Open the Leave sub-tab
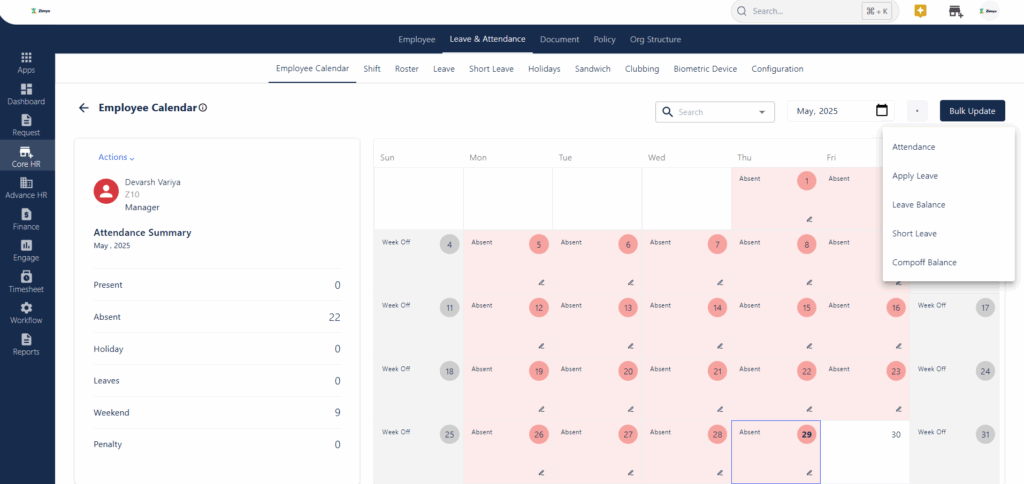Viewport: 1024px width, 484px height. click(443, 69)
